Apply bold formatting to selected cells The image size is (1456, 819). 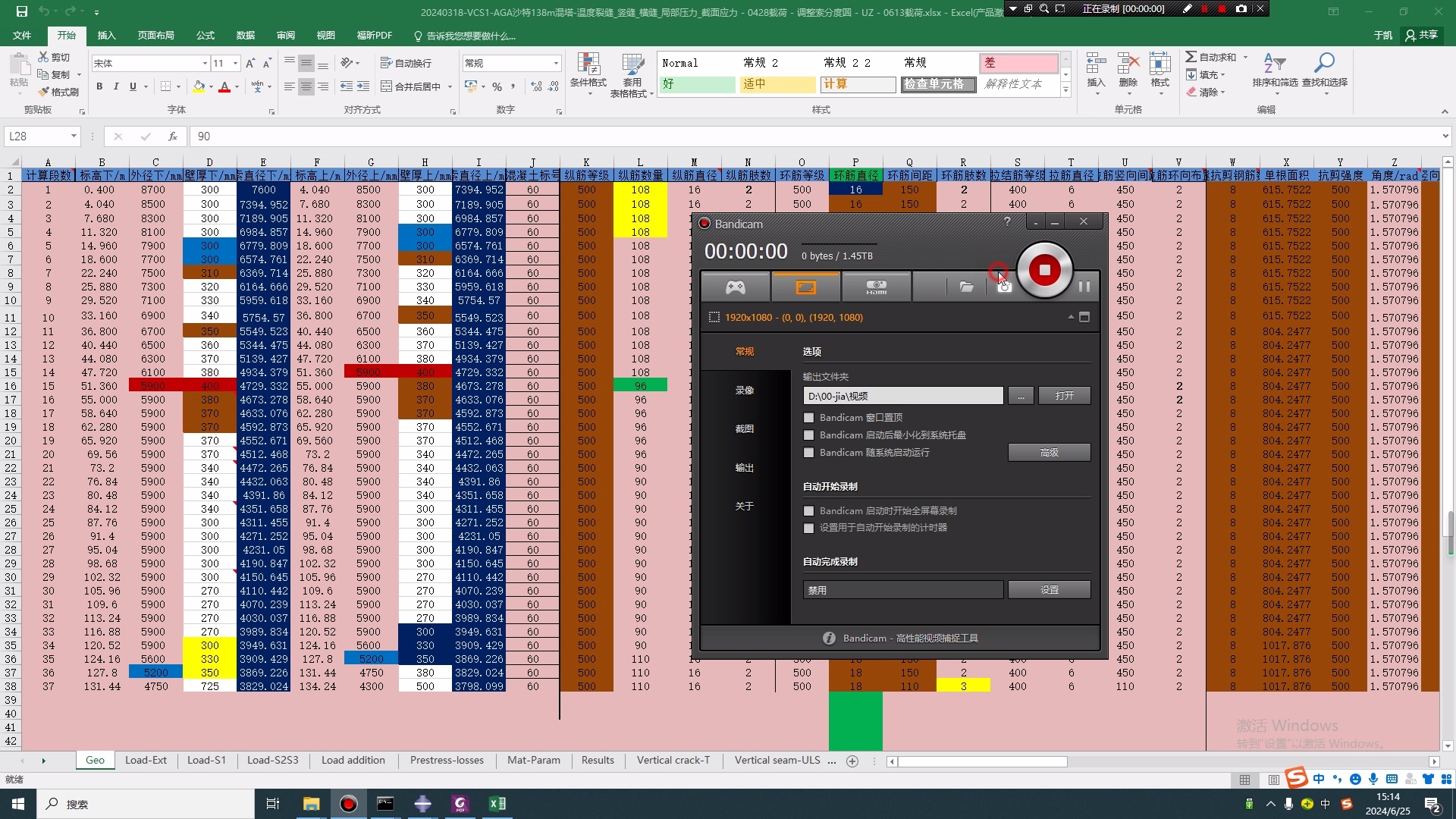99,86
